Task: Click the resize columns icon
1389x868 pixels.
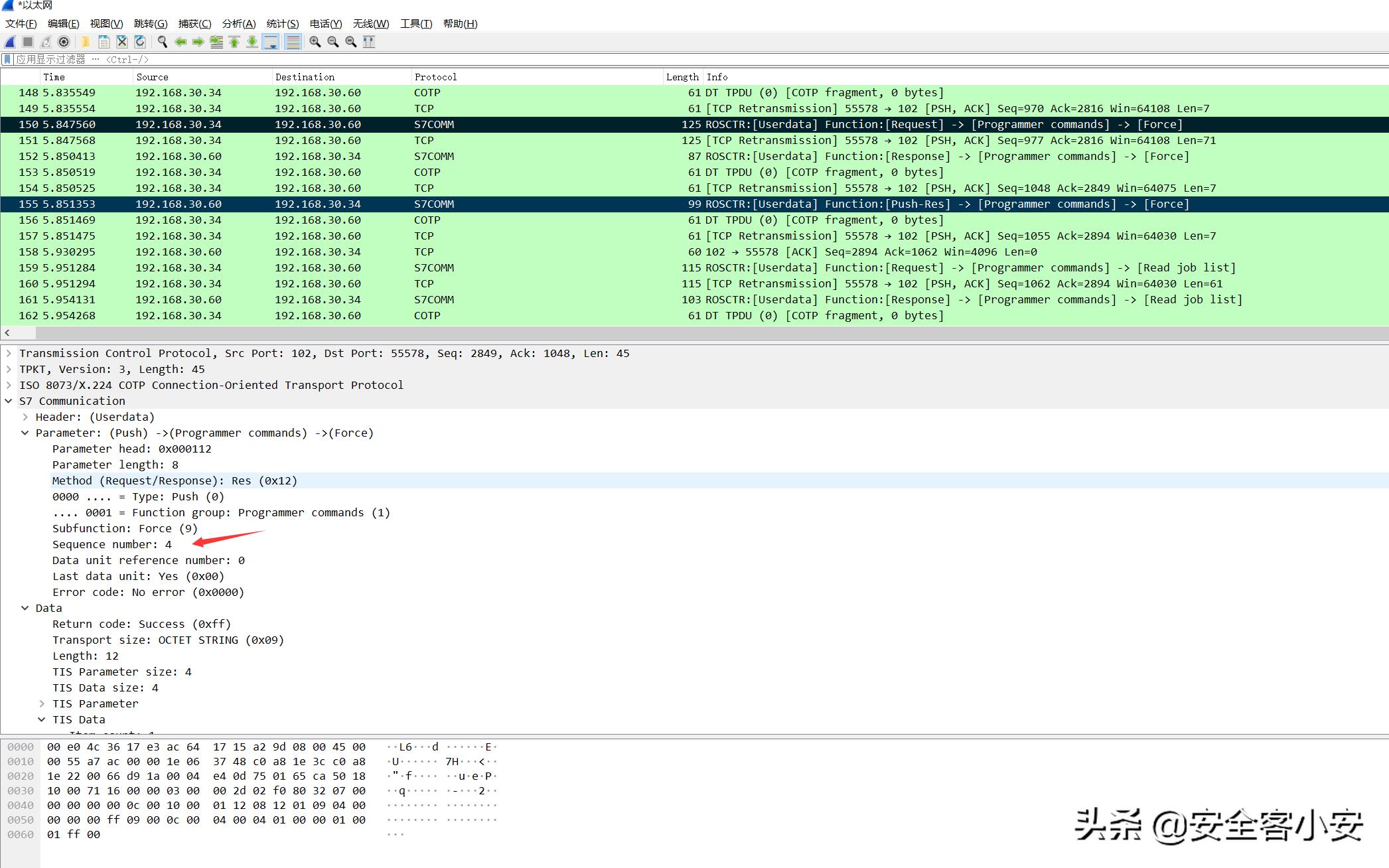Action: point(369,42)
